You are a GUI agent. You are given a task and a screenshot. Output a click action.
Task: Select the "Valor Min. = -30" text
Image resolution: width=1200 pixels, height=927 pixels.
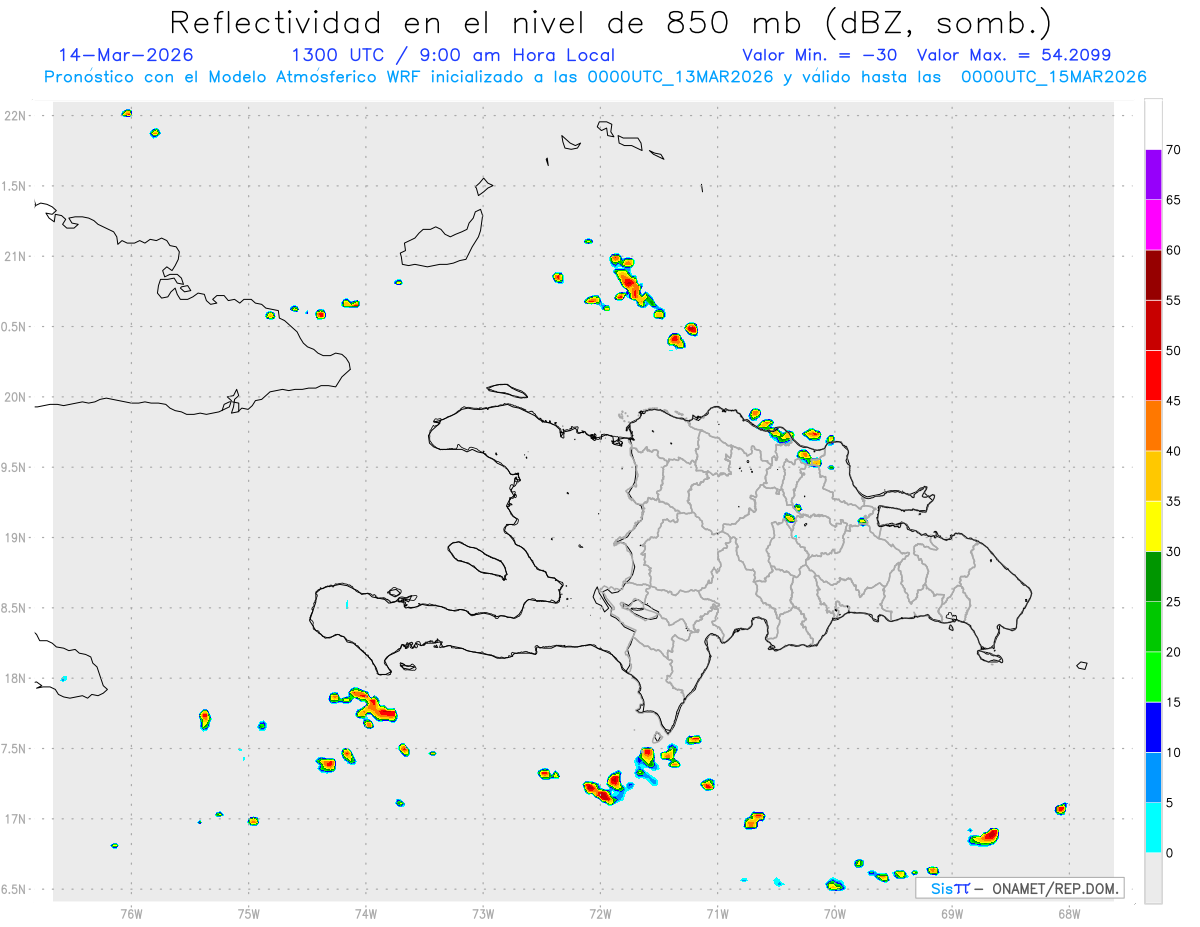[x=820, y=55]
